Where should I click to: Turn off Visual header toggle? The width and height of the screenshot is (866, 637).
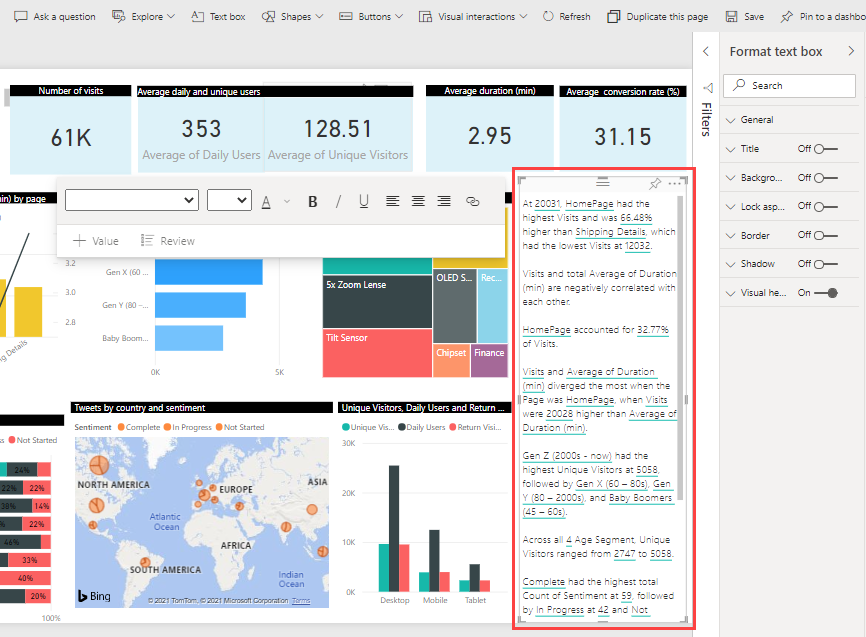click(x=826, y=293)
